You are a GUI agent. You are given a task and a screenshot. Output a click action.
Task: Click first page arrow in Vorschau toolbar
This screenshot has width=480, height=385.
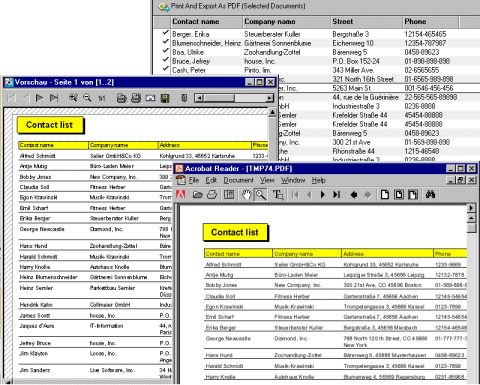[x=11, y=98]
